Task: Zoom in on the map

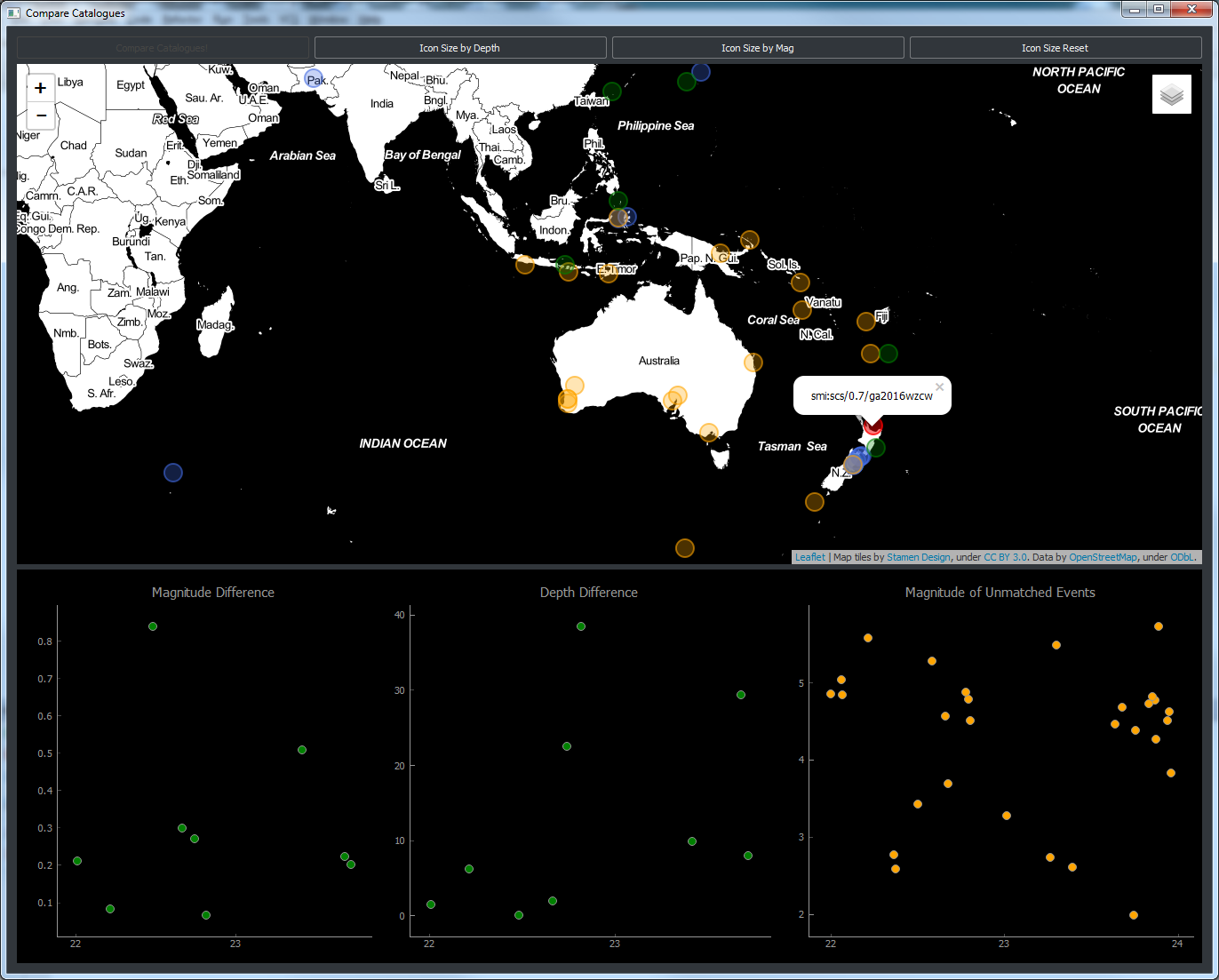Action: click(x=41, y=88)
